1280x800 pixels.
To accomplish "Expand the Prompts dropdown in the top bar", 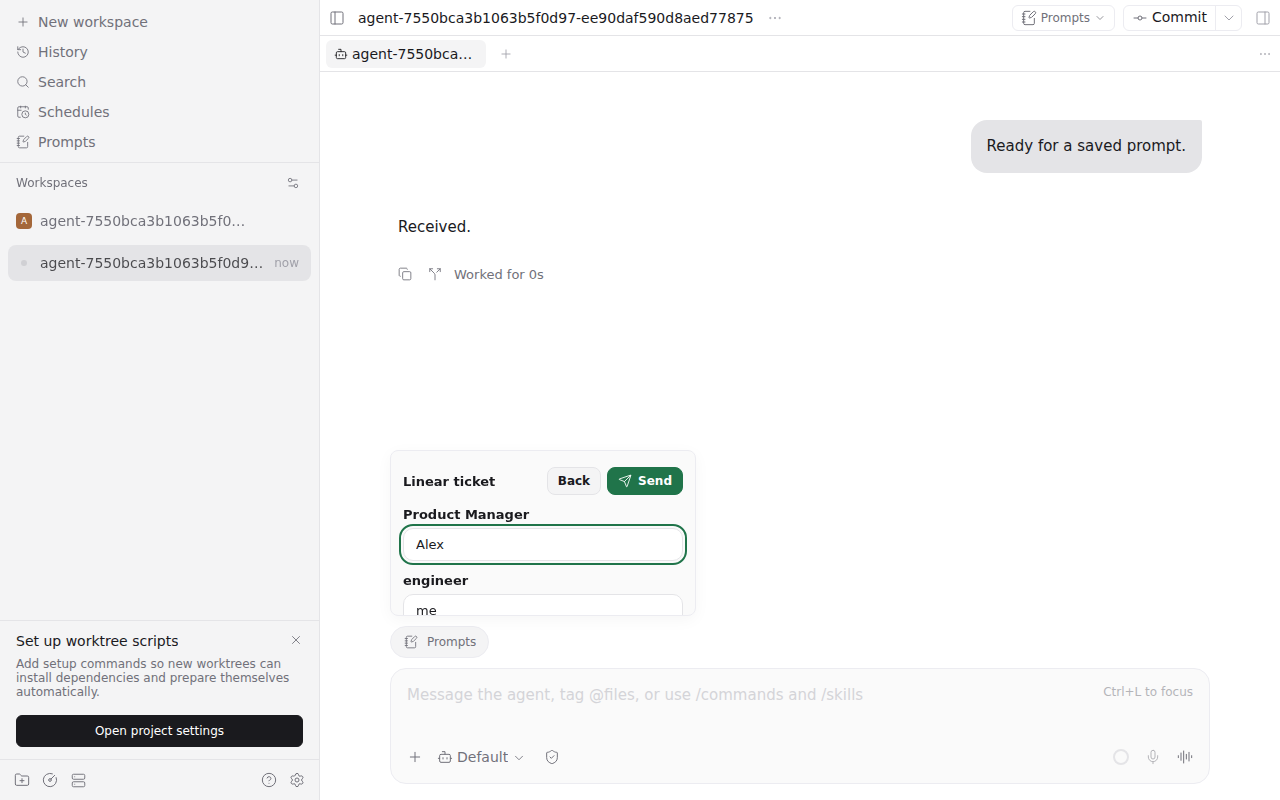I will tap(1063, 18).
